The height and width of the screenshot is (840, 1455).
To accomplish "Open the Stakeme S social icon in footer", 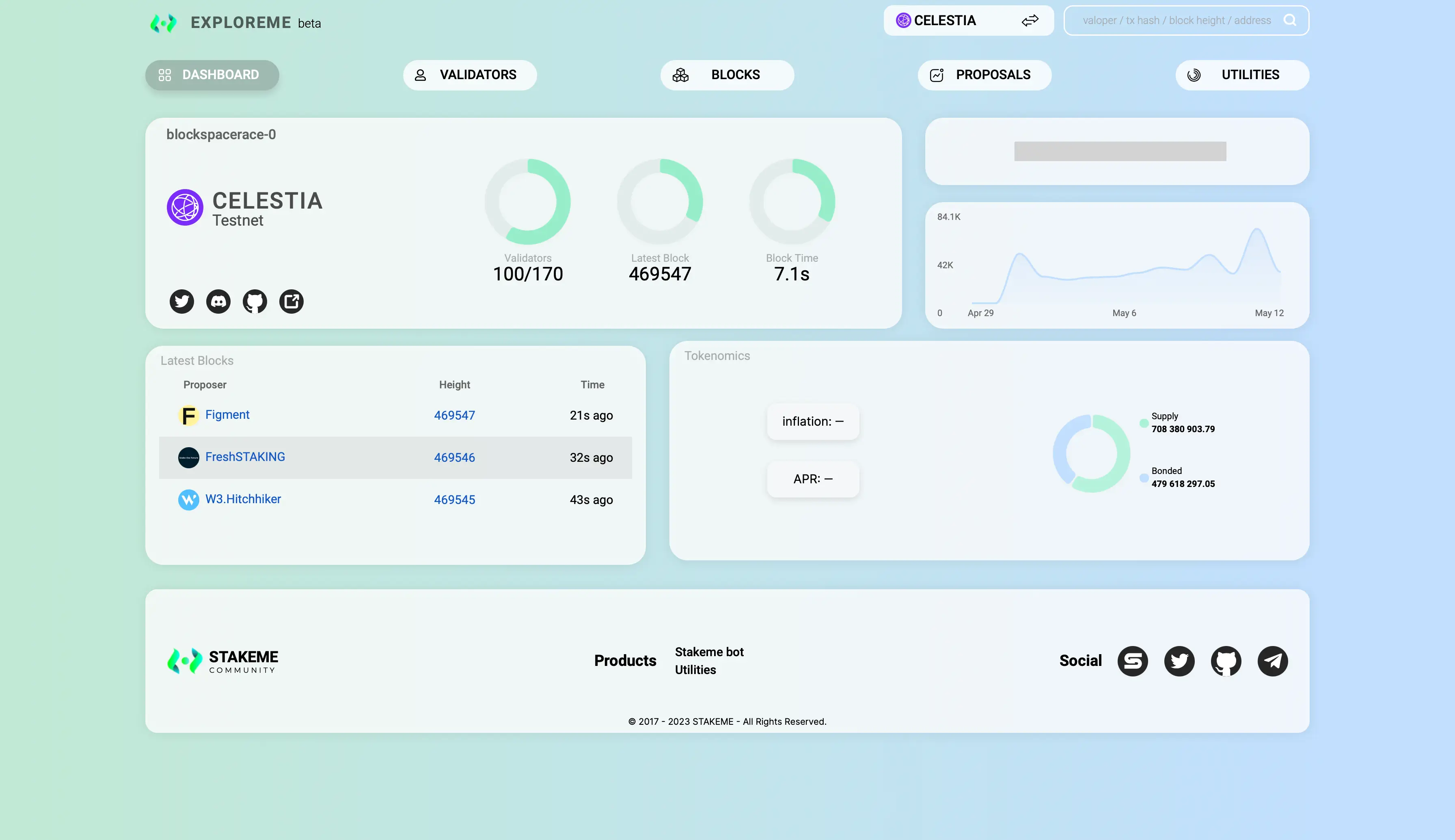I will pyautogui.click(x=1132, y=661).
